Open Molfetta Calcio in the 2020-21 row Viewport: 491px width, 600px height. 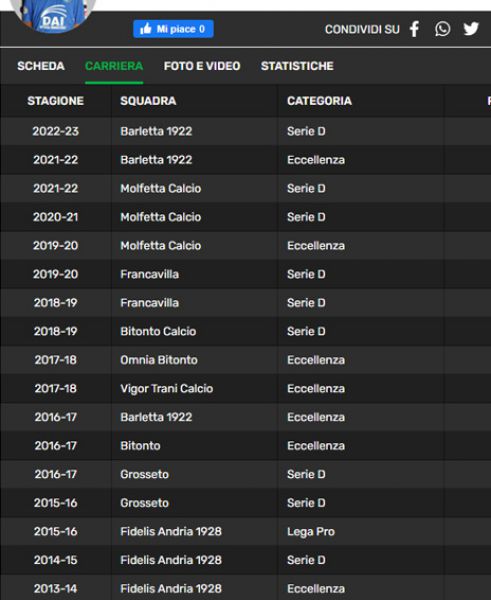tap(160, 217)
